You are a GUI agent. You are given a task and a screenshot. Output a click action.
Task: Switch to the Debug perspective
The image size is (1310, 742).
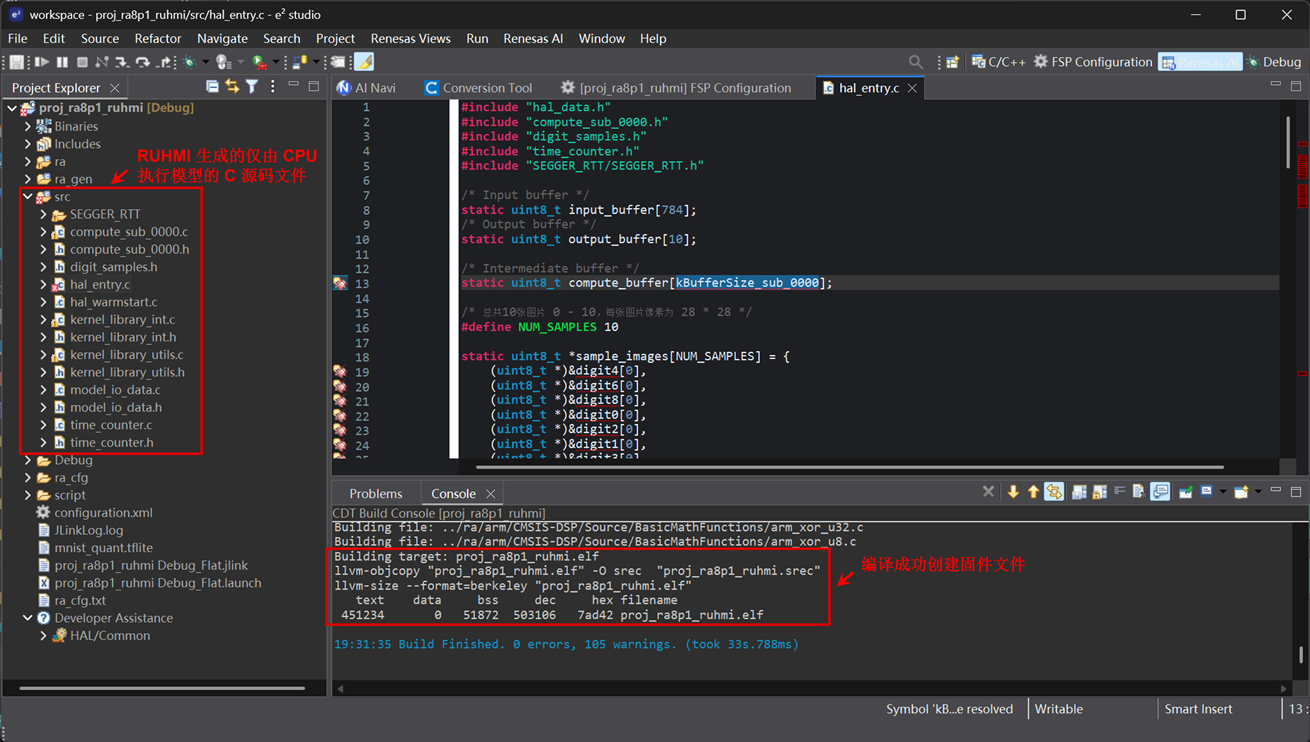1274,62
